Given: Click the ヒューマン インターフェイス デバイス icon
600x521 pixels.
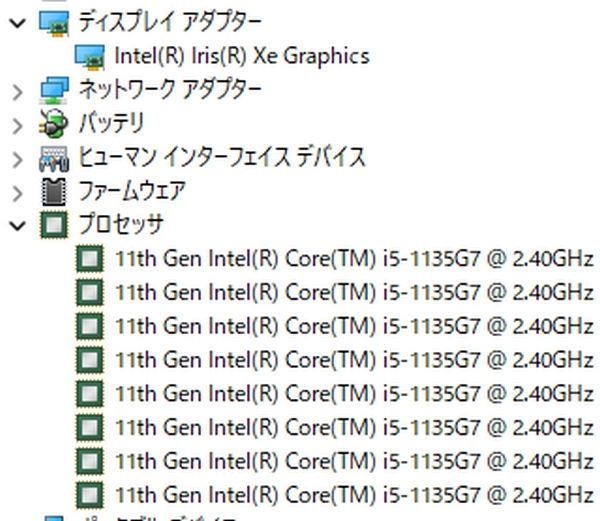Looking at the screenshot, I should coord(54,158).
